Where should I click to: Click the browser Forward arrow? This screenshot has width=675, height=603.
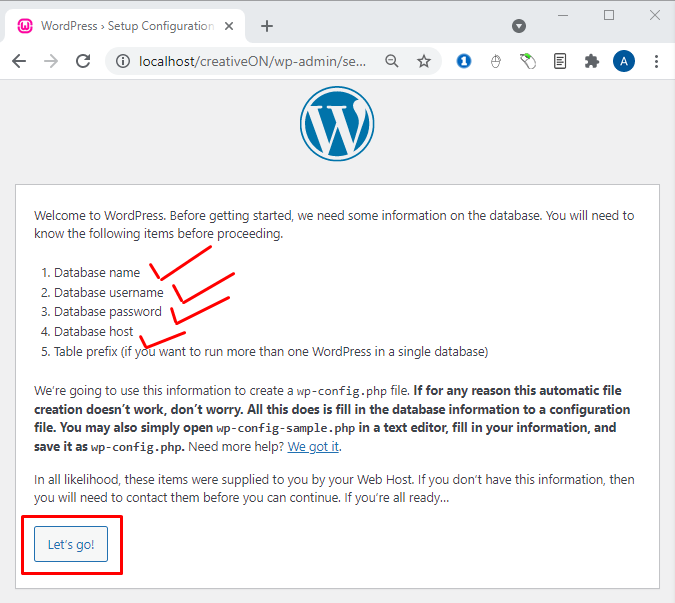51,61
